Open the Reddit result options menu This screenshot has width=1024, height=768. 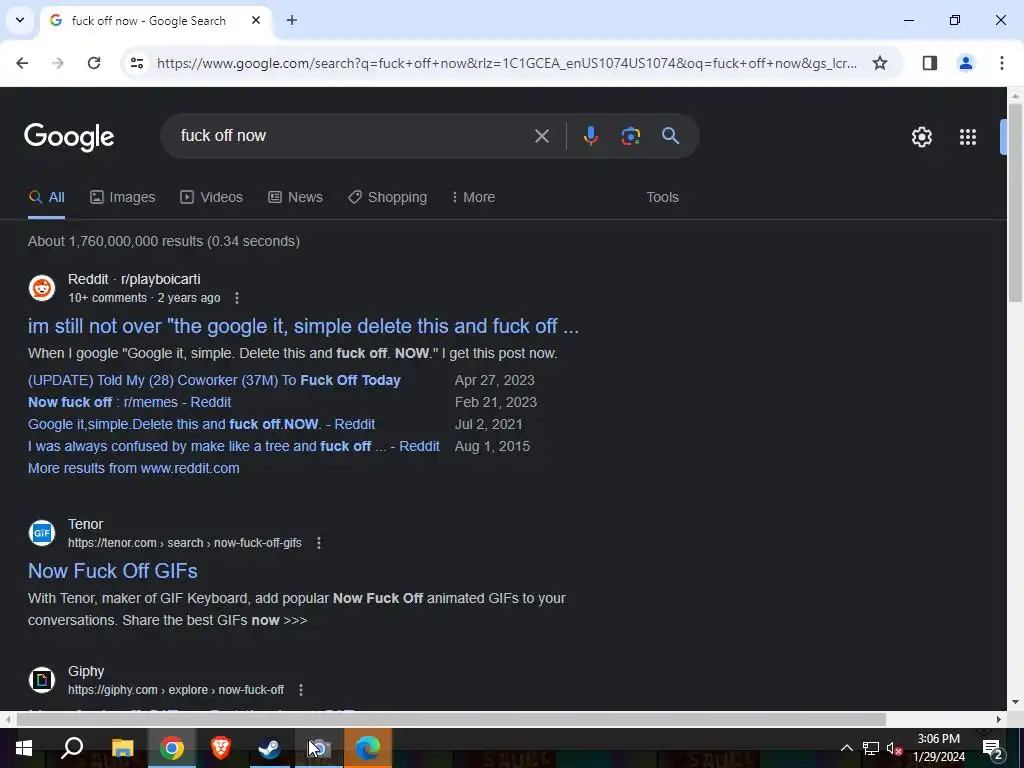tap(236, 298)
